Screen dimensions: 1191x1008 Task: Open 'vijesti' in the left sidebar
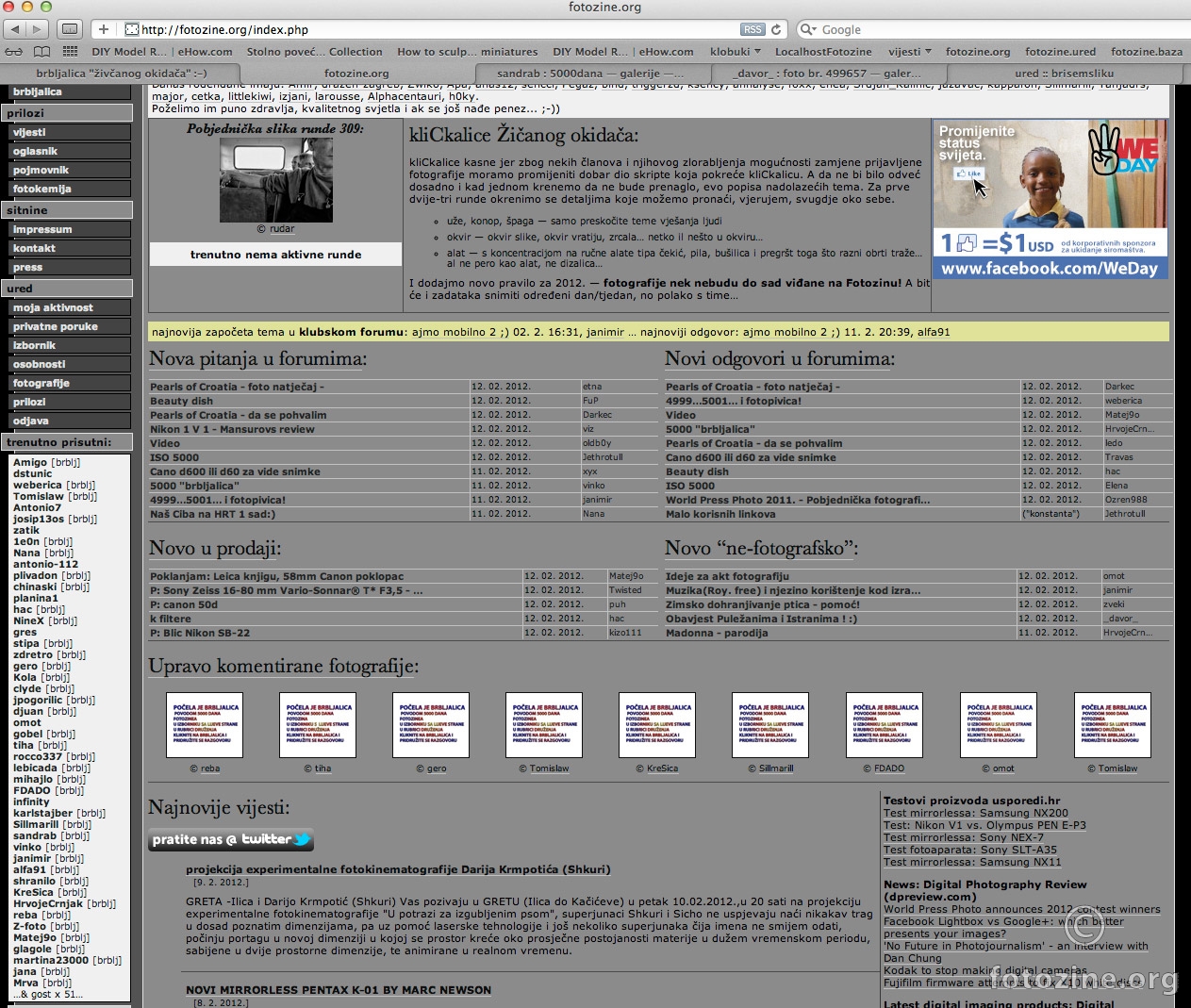[x=71, y=133]
